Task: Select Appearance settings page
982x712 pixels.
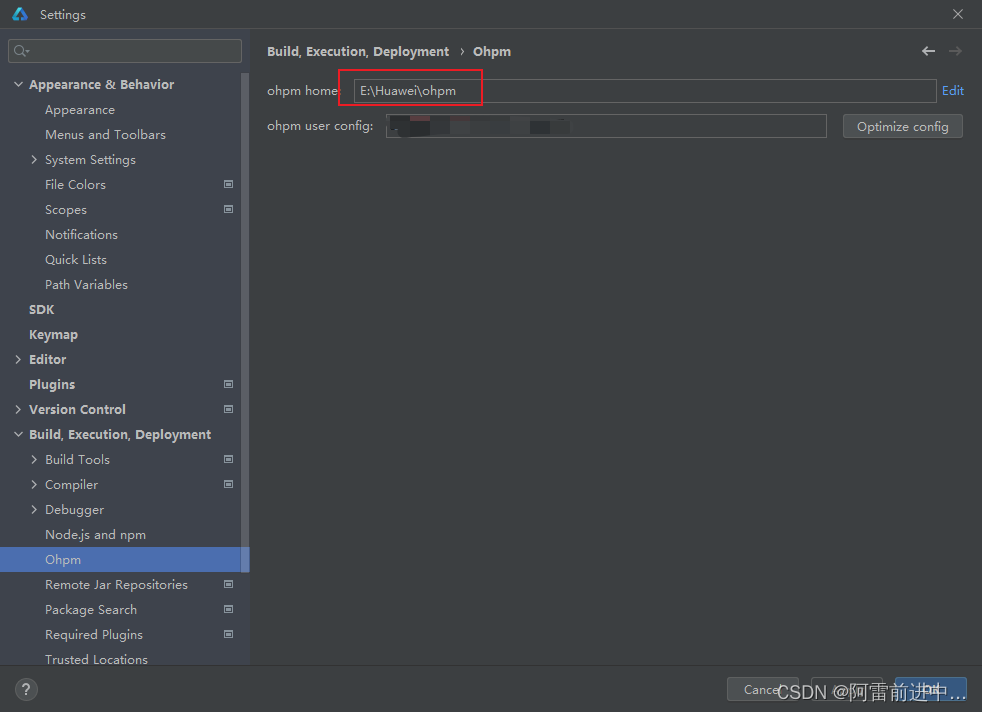Action: coord(80,110)
